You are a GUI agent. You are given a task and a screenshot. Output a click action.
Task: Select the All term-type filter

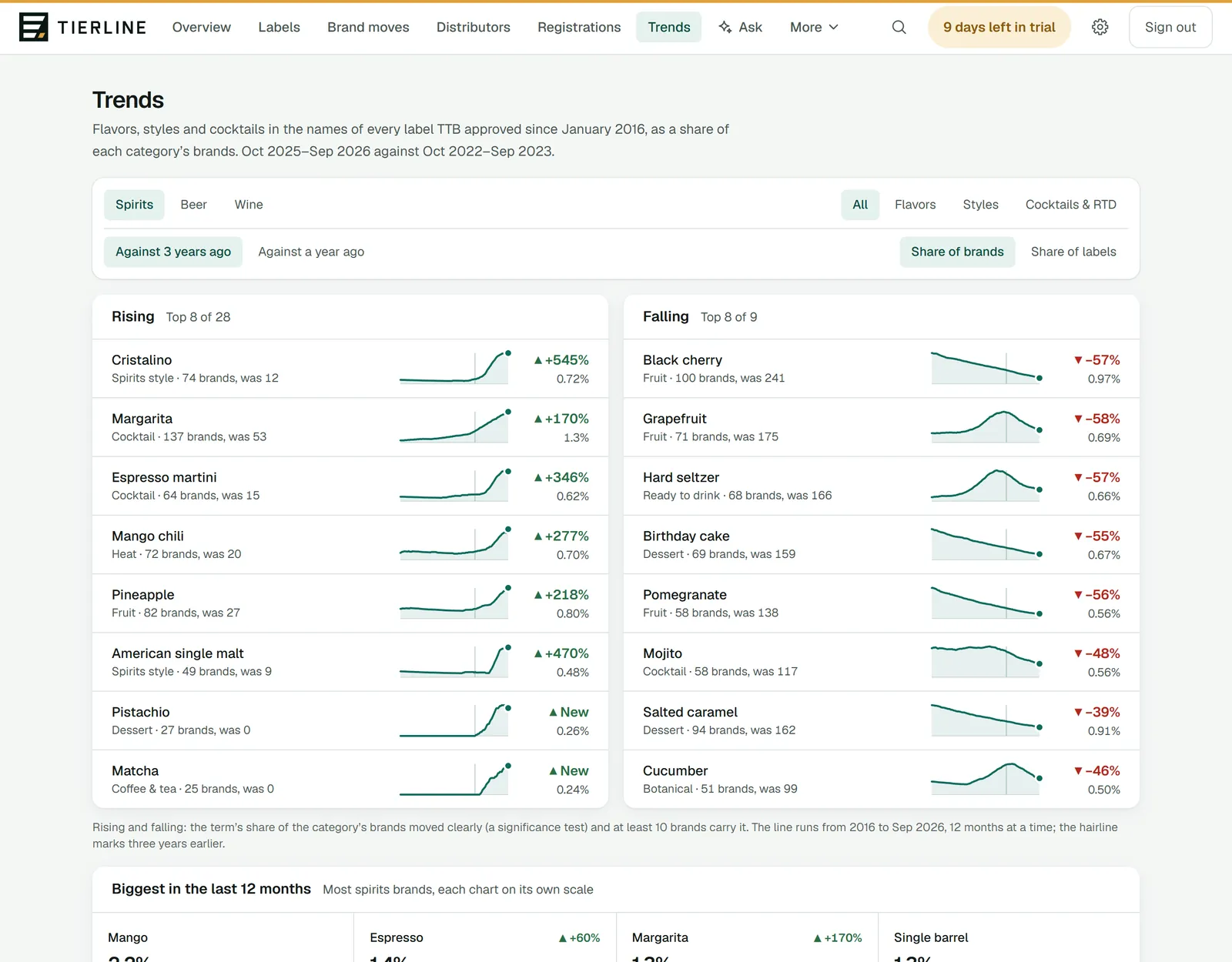[x=860, y=205]
